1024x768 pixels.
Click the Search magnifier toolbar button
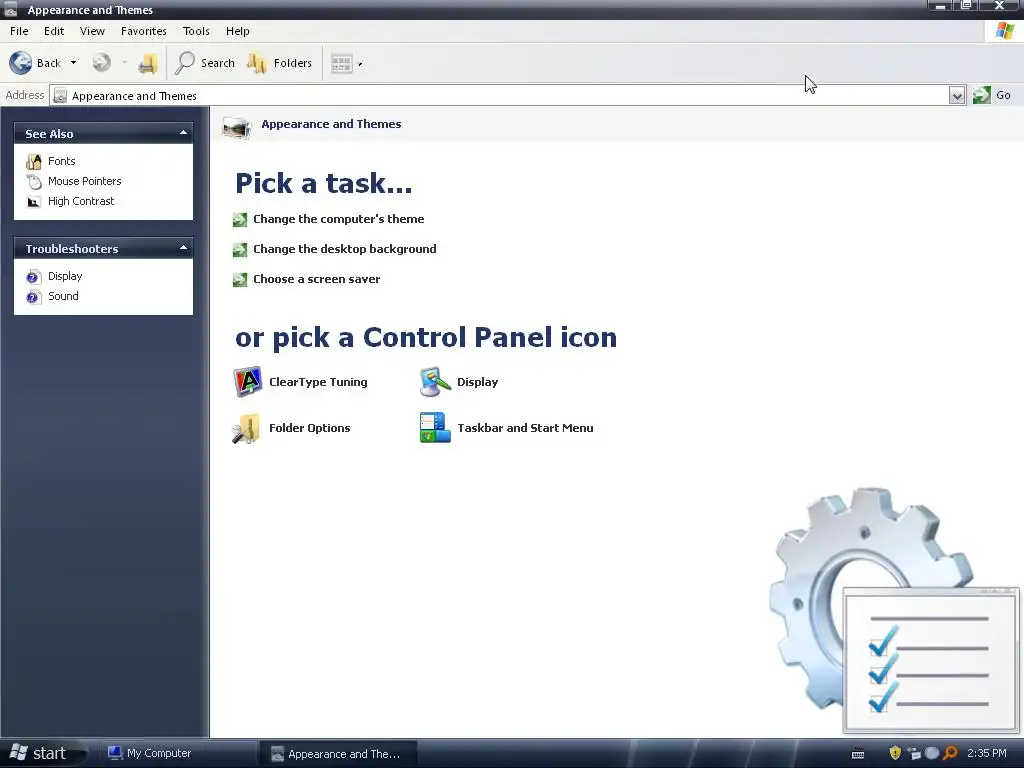(x=205, y=63)
